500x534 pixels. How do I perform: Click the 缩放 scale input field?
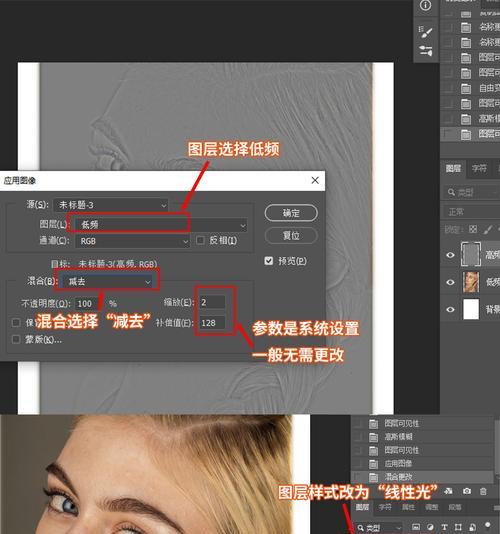[212, 302]
